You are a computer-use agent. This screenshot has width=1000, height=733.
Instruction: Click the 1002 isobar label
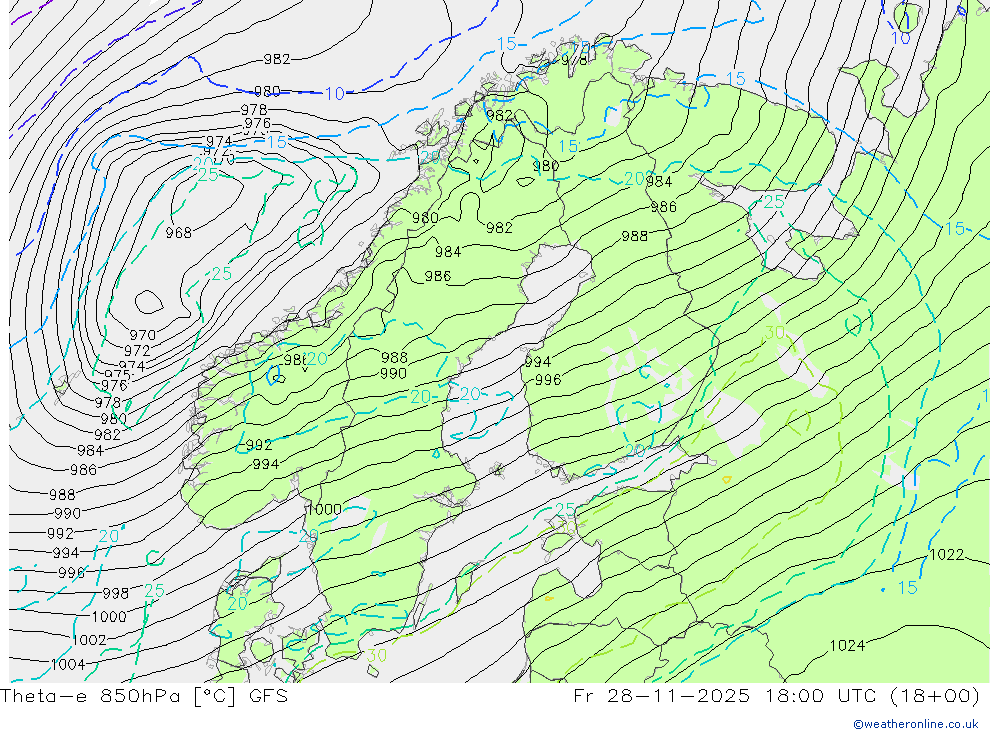[89, 640]
